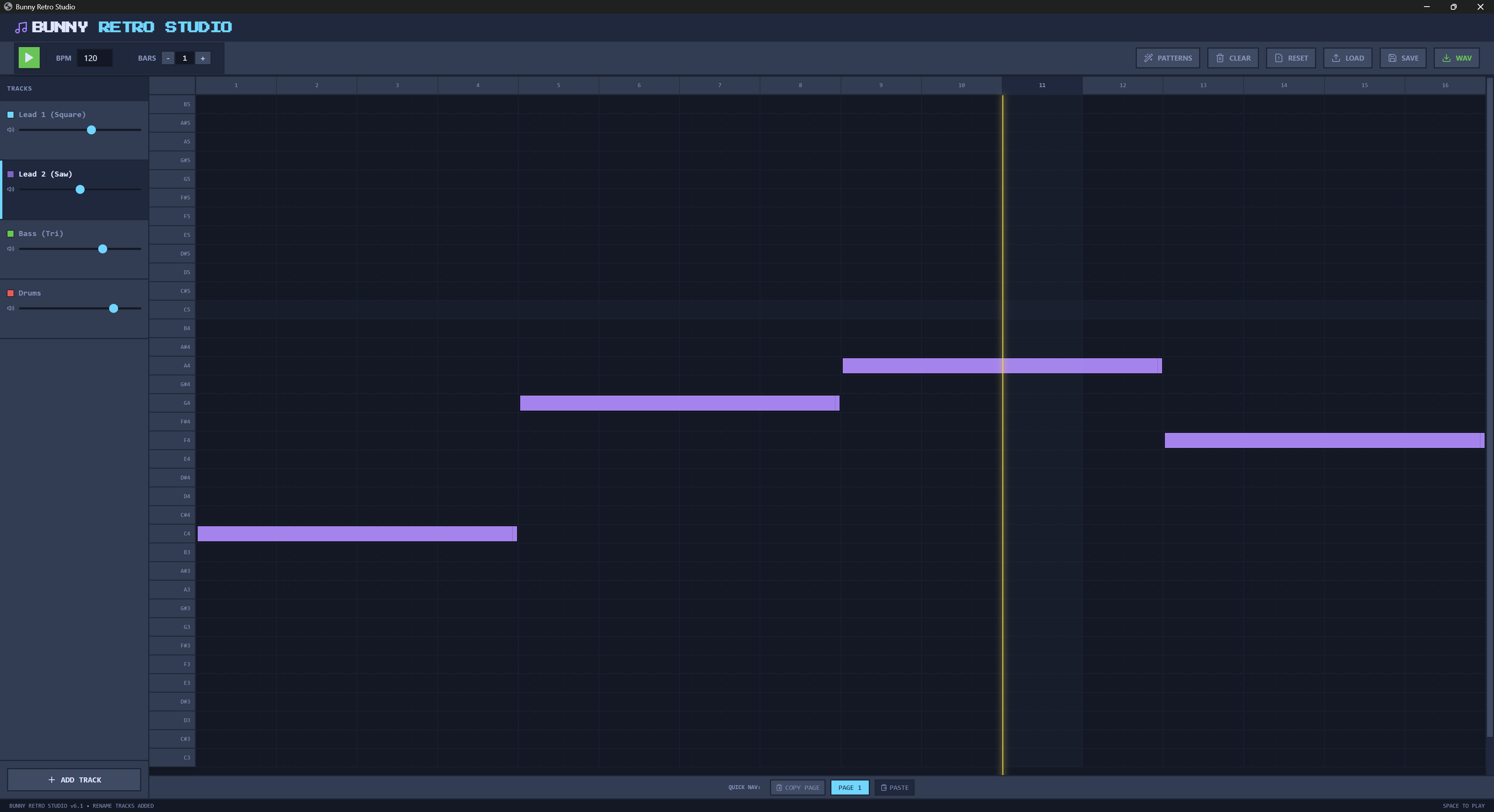The width and height of the screenshot is (1494, 812).
Task: Click the Paste page button
Action: (894, 787)
